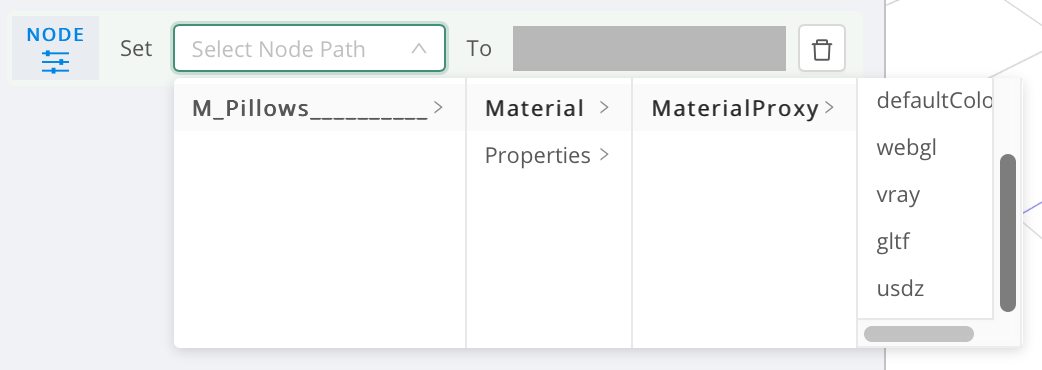Expand the Material submenu chevron
This screenshot has height=370, width=1042.
point(604,107)
